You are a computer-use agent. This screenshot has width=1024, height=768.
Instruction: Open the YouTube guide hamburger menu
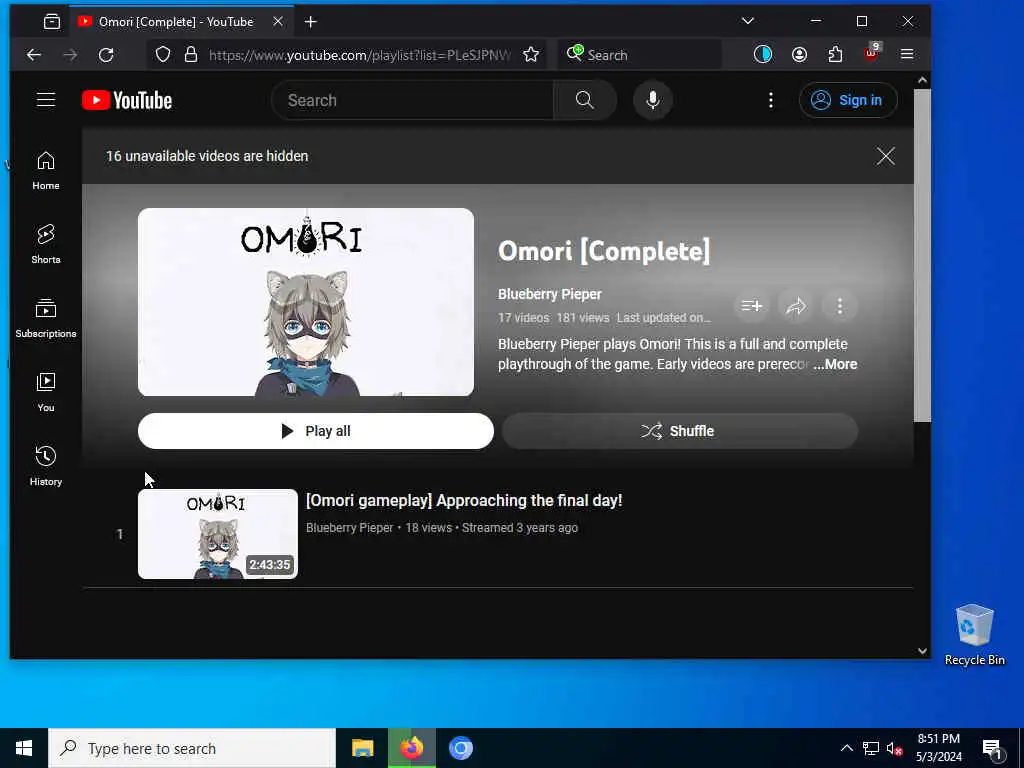(x=46, y=100)
